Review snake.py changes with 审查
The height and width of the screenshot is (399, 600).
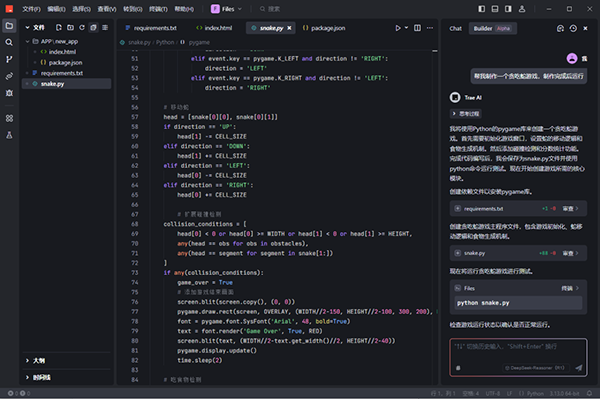pyautogui.click(x=570, y=253)
